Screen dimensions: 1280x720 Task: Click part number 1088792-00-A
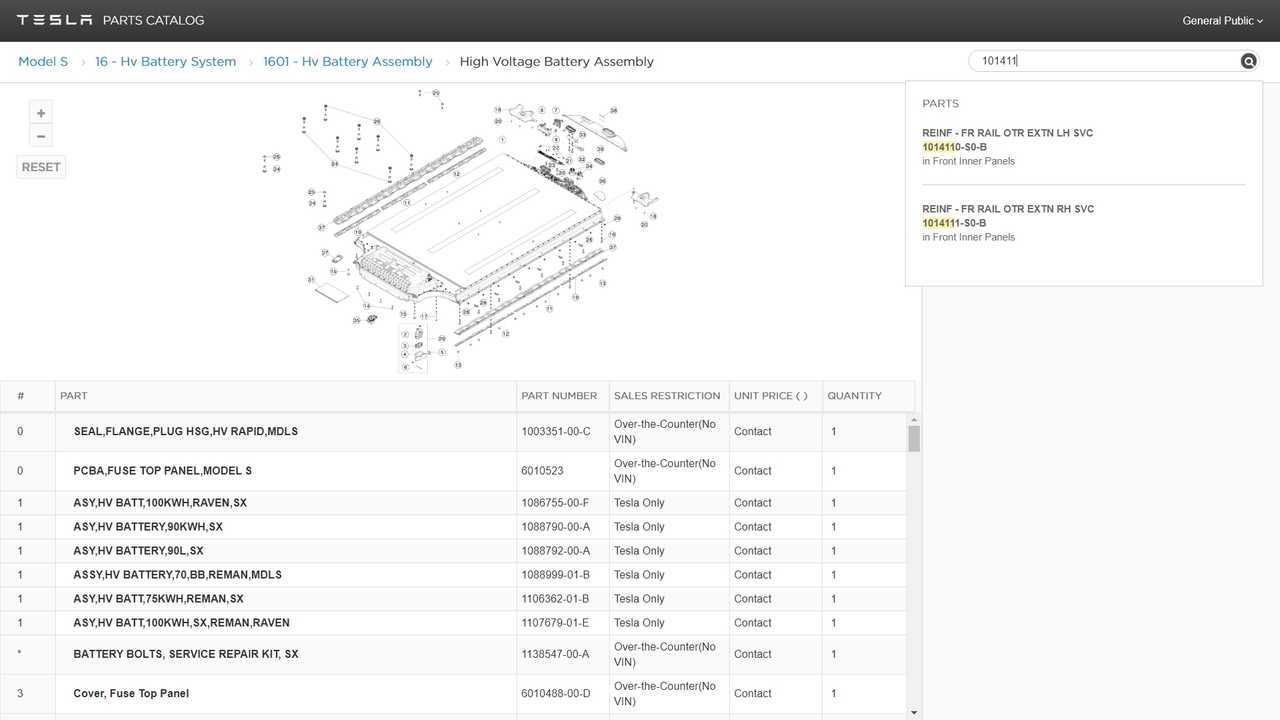(556, 551)
